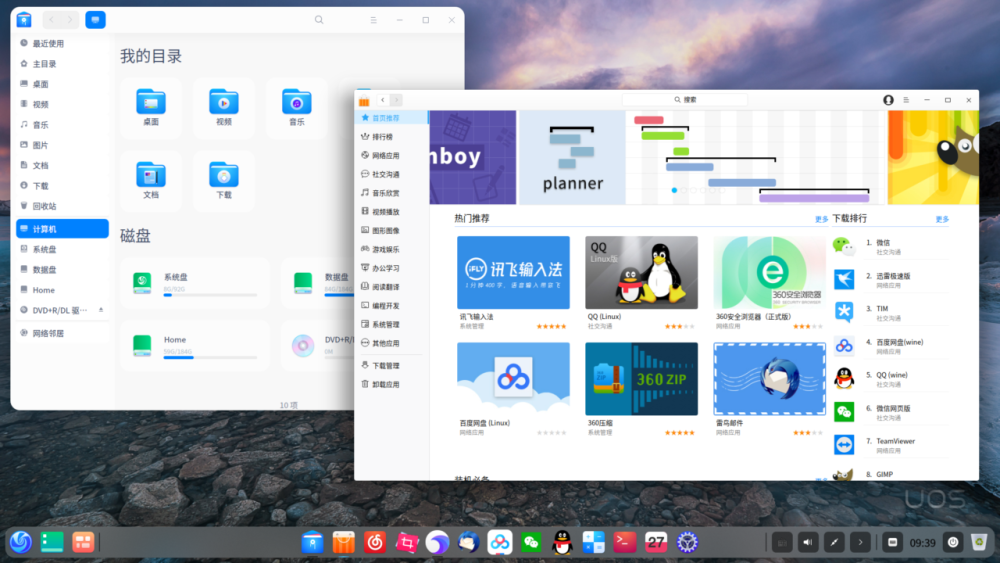
Task: Open file manager hamburger menu
Action: 374,20
